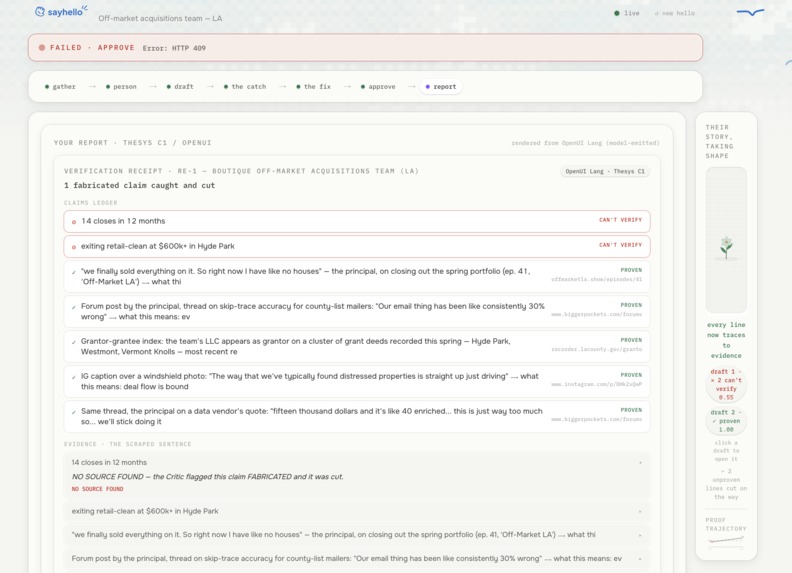Click the OpenUI Lang Thesys C1 badge
The width and height of the screenshot is (792, 573).
605,171
